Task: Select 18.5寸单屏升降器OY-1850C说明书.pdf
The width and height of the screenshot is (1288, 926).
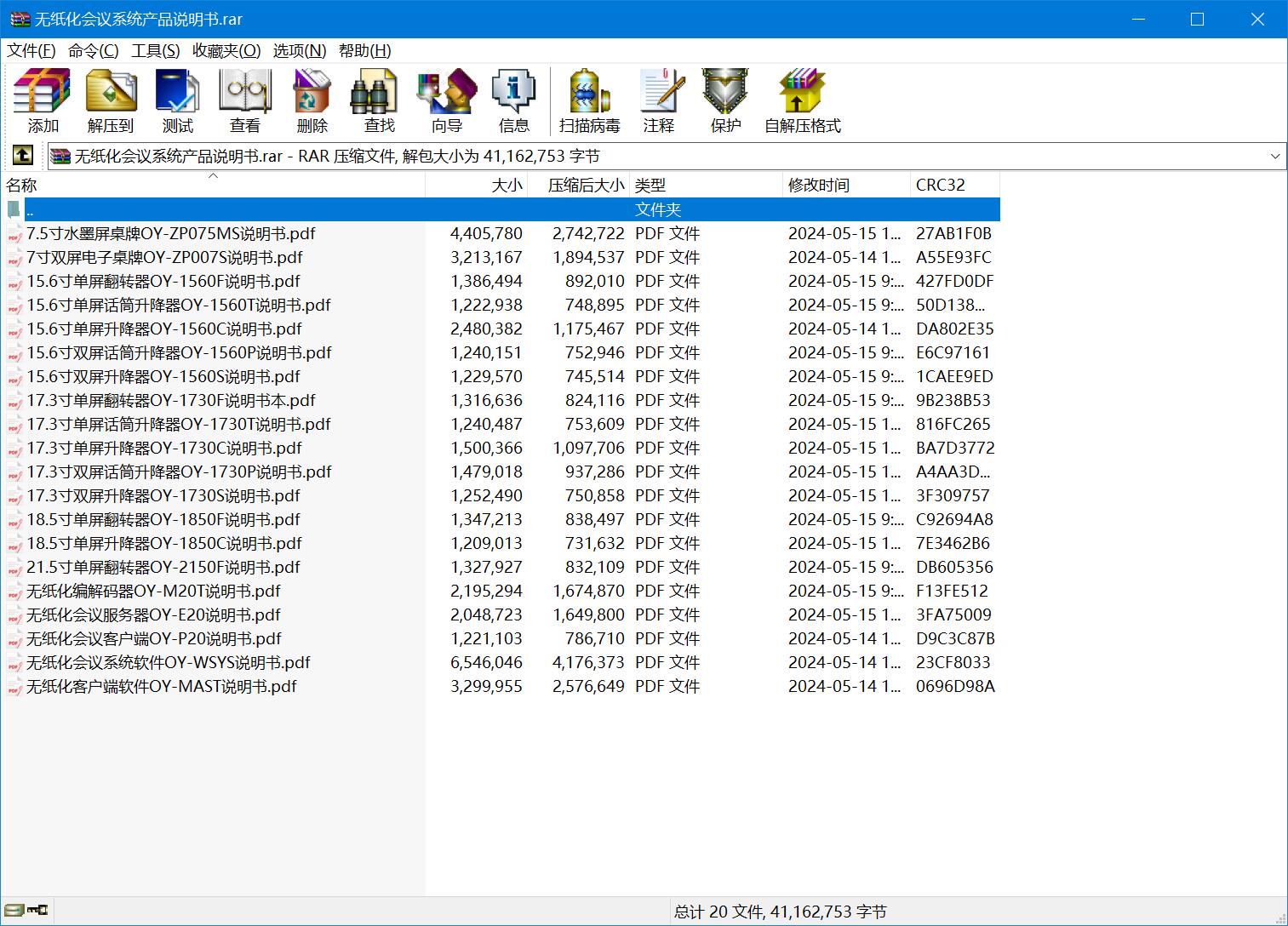Action: [501, 543]
